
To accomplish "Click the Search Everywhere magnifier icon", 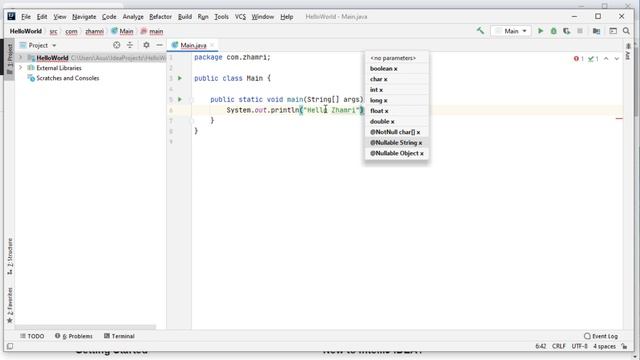I will click(626, 31).
